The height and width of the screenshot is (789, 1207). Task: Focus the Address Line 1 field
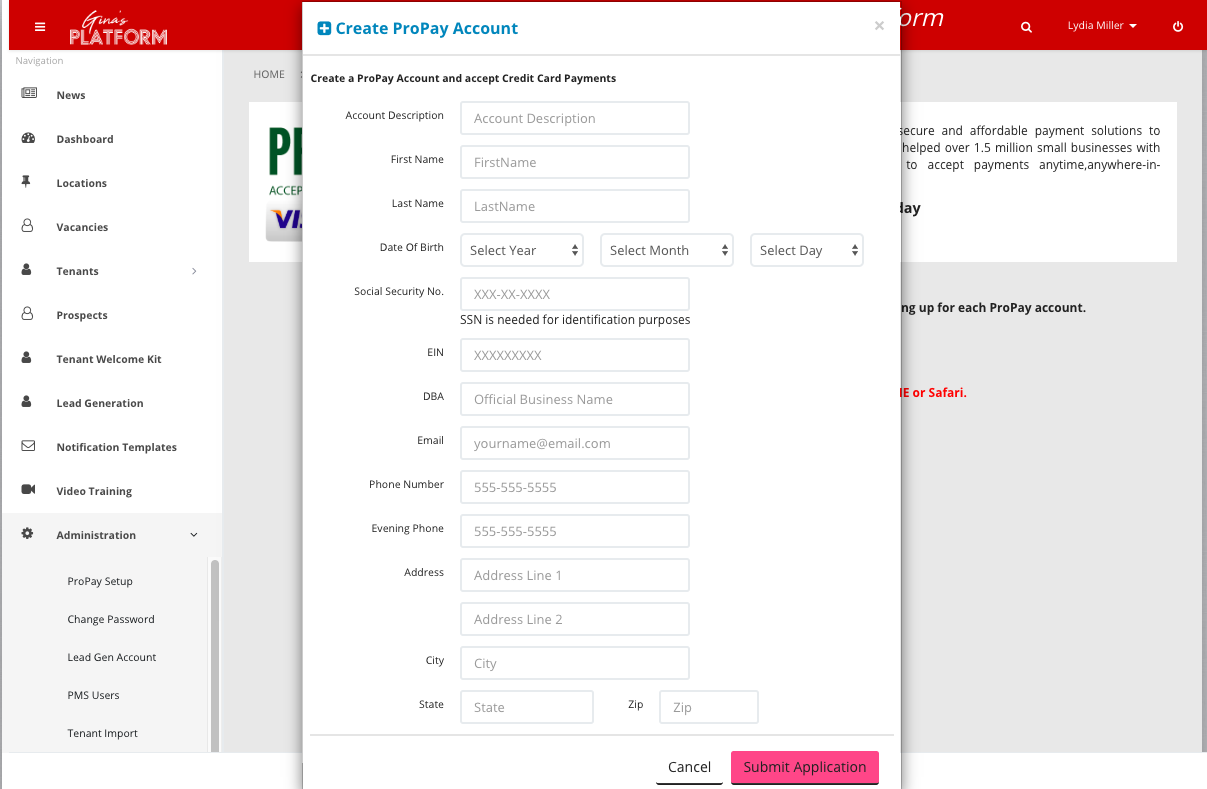[575, 575]
